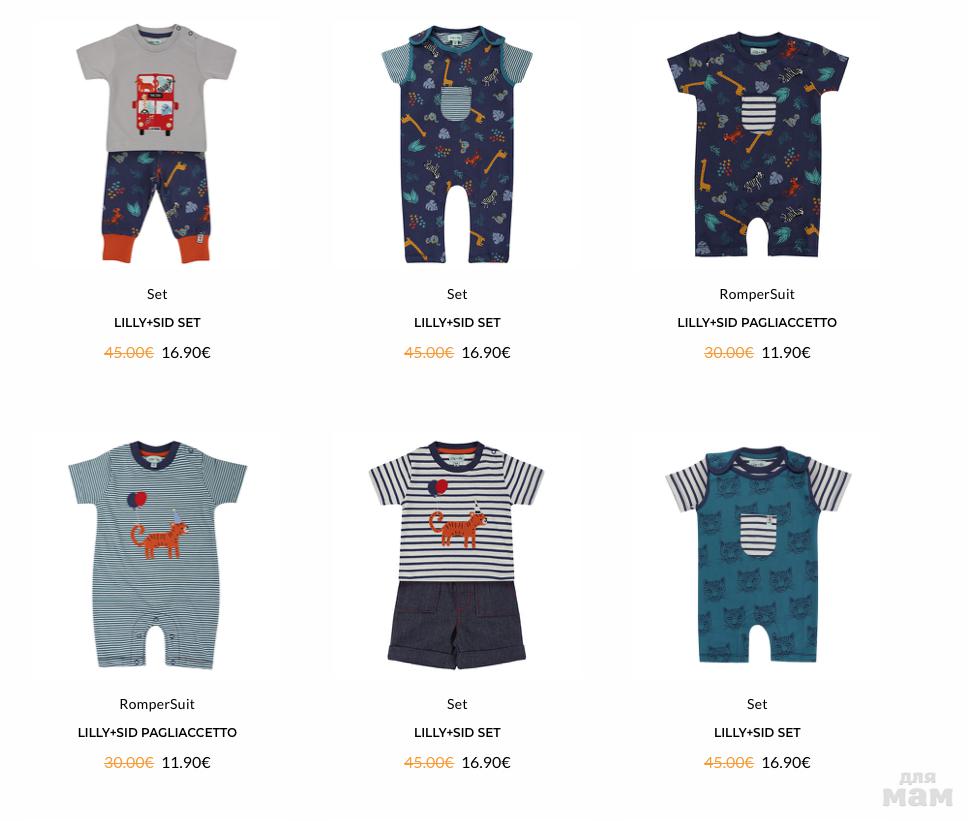
Task: Click the Set label under teal cat outfit
Action: tap(757, 704)
